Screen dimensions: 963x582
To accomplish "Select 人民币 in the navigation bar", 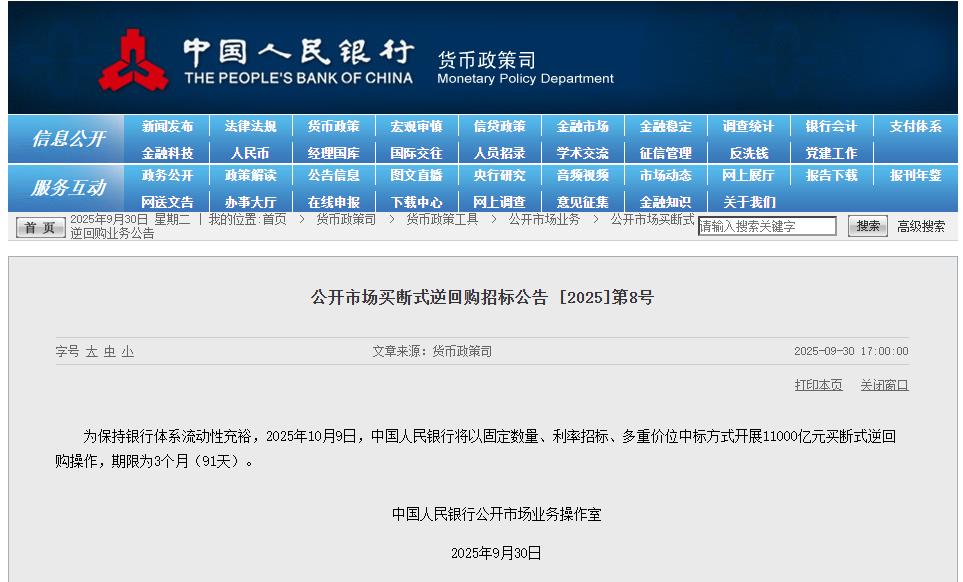I will pyautogui.click(x=251, y=150).
